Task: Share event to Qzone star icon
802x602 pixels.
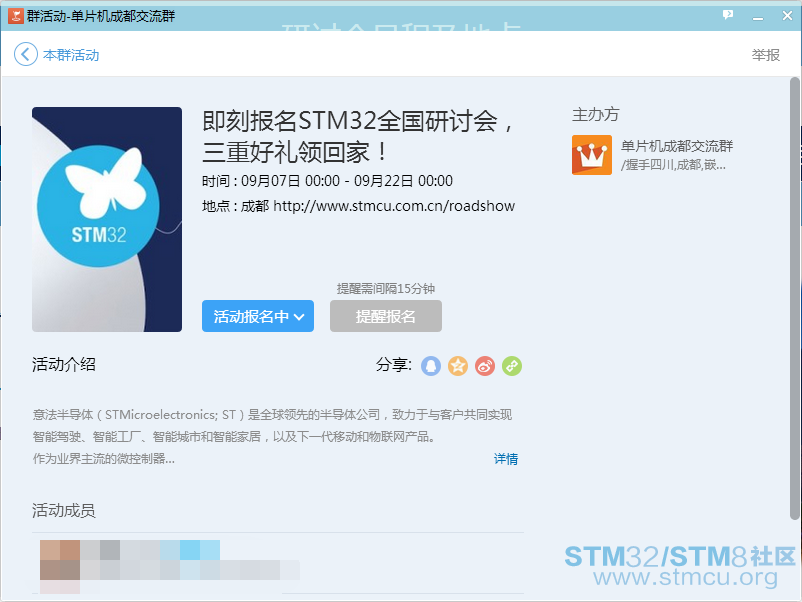Action: 458,366
